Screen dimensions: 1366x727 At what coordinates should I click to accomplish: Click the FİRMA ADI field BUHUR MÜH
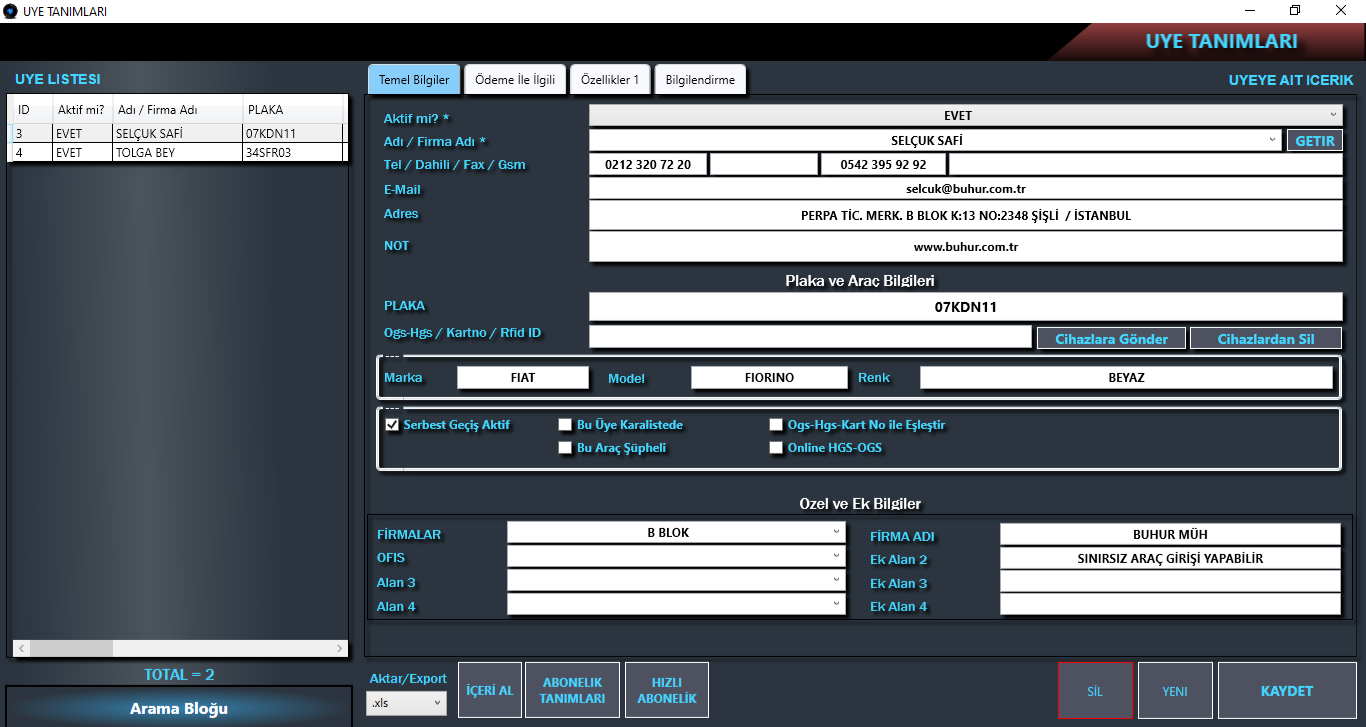[1170, 534]
